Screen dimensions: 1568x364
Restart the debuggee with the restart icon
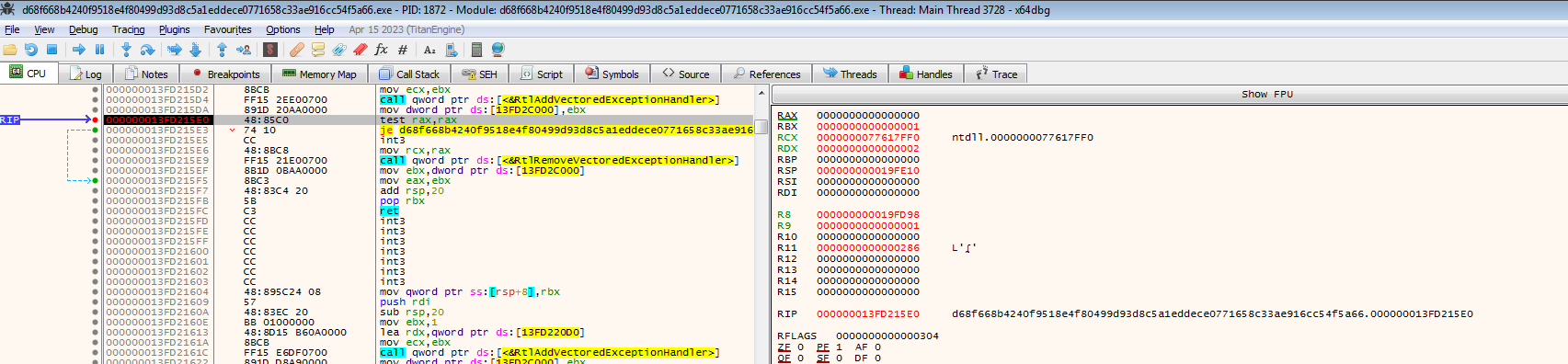(x=31, y=50)
